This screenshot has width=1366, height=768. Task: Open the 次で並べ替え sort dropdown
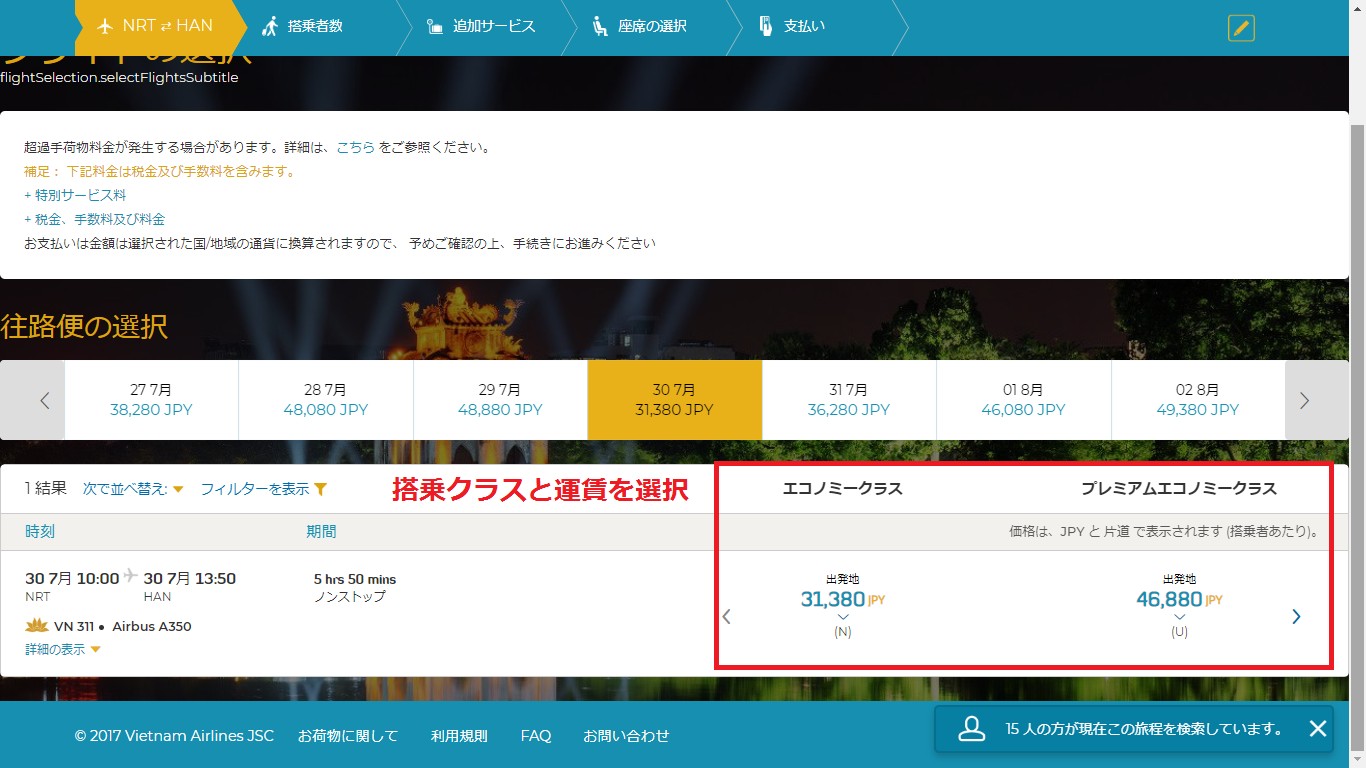coord(133,489)
